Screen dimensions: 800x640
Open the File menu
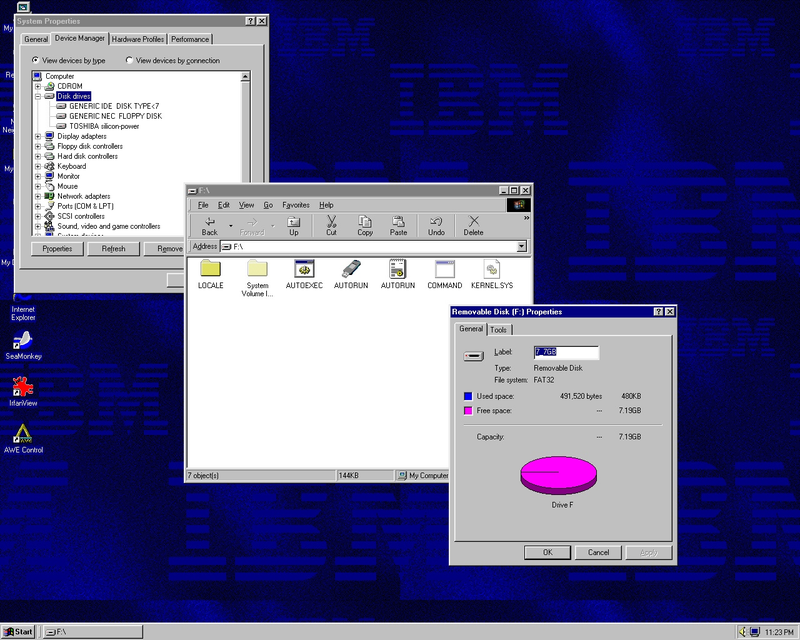[203, 205]
